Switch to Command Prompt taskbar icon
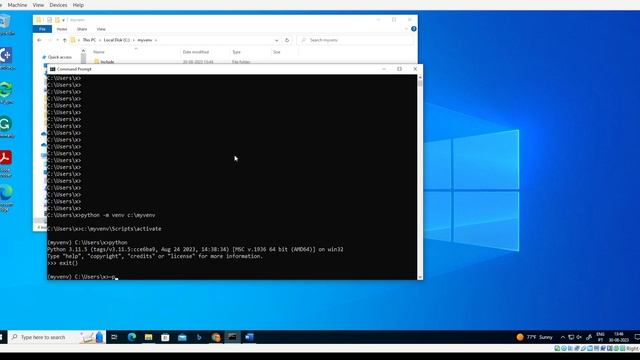 tap(233, 337)
